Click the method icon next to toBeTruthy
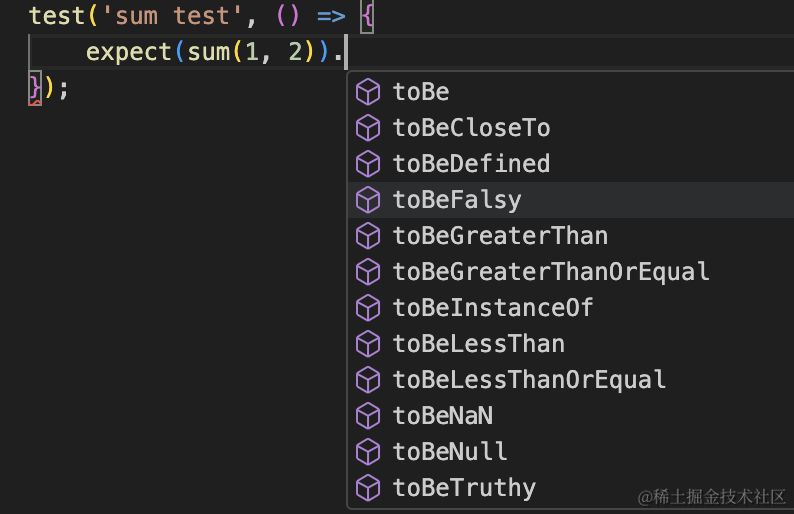 tap(368, 488)
